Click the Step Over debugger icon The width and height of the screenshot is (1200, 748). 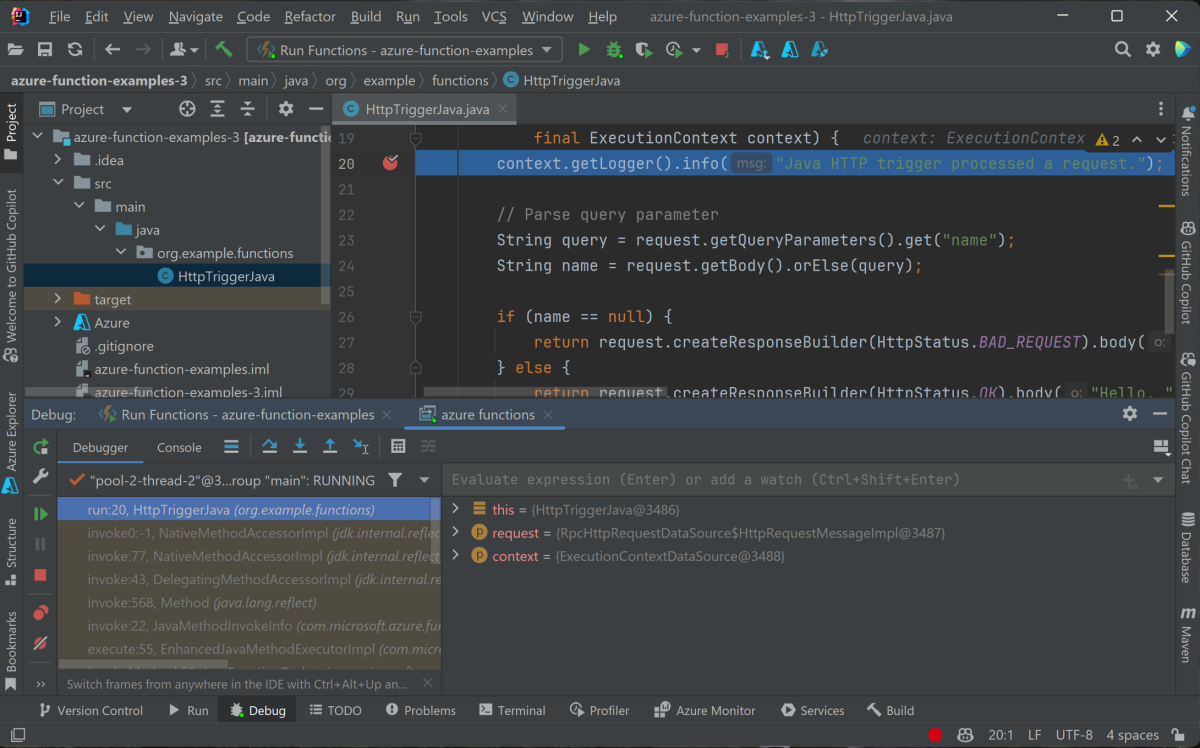270,447
